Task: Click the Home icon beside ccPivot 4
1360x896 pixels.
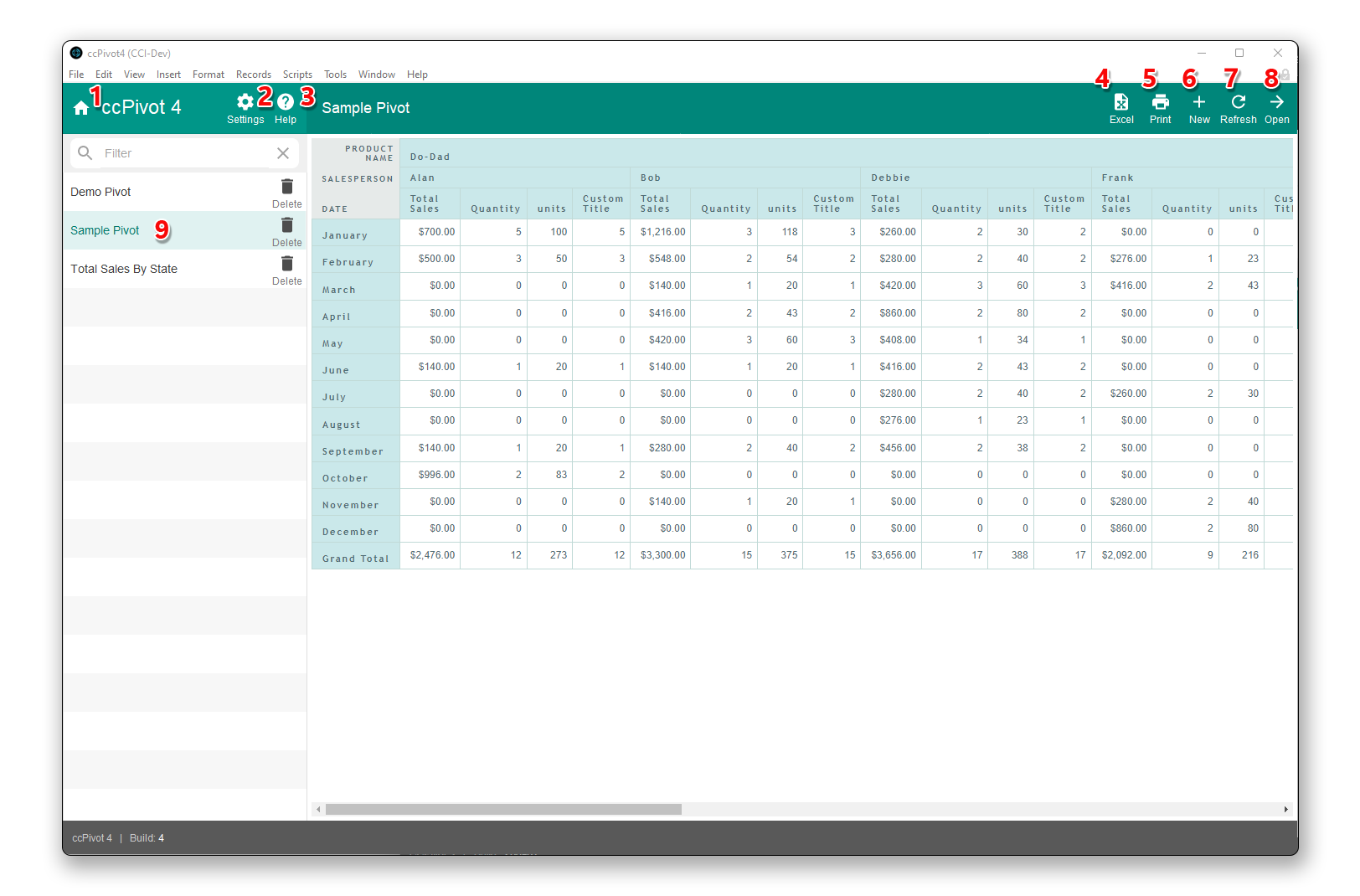Action: pyautogui.click(x=80, y=108)
